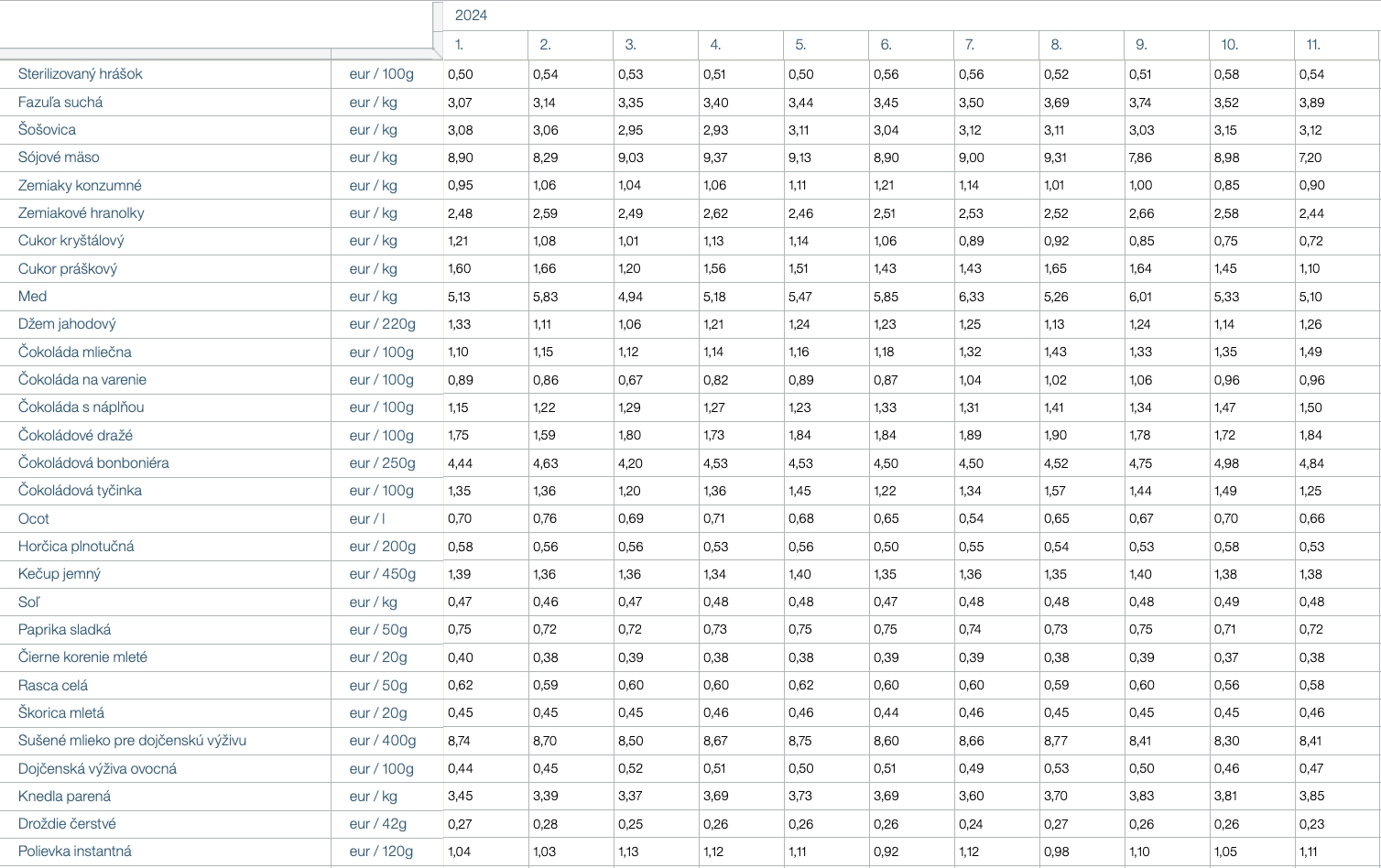Viewport: 1381px width, 868px height.
Task: Select Sójové mäso price for month 9.
Action: (x=1141, y=157)
